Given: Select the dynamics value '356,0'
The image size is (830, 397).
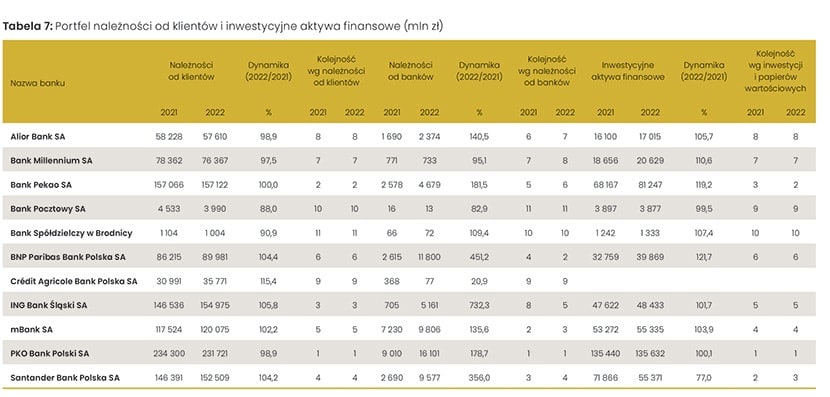Looking at the screenshot, I should point(479,377).
